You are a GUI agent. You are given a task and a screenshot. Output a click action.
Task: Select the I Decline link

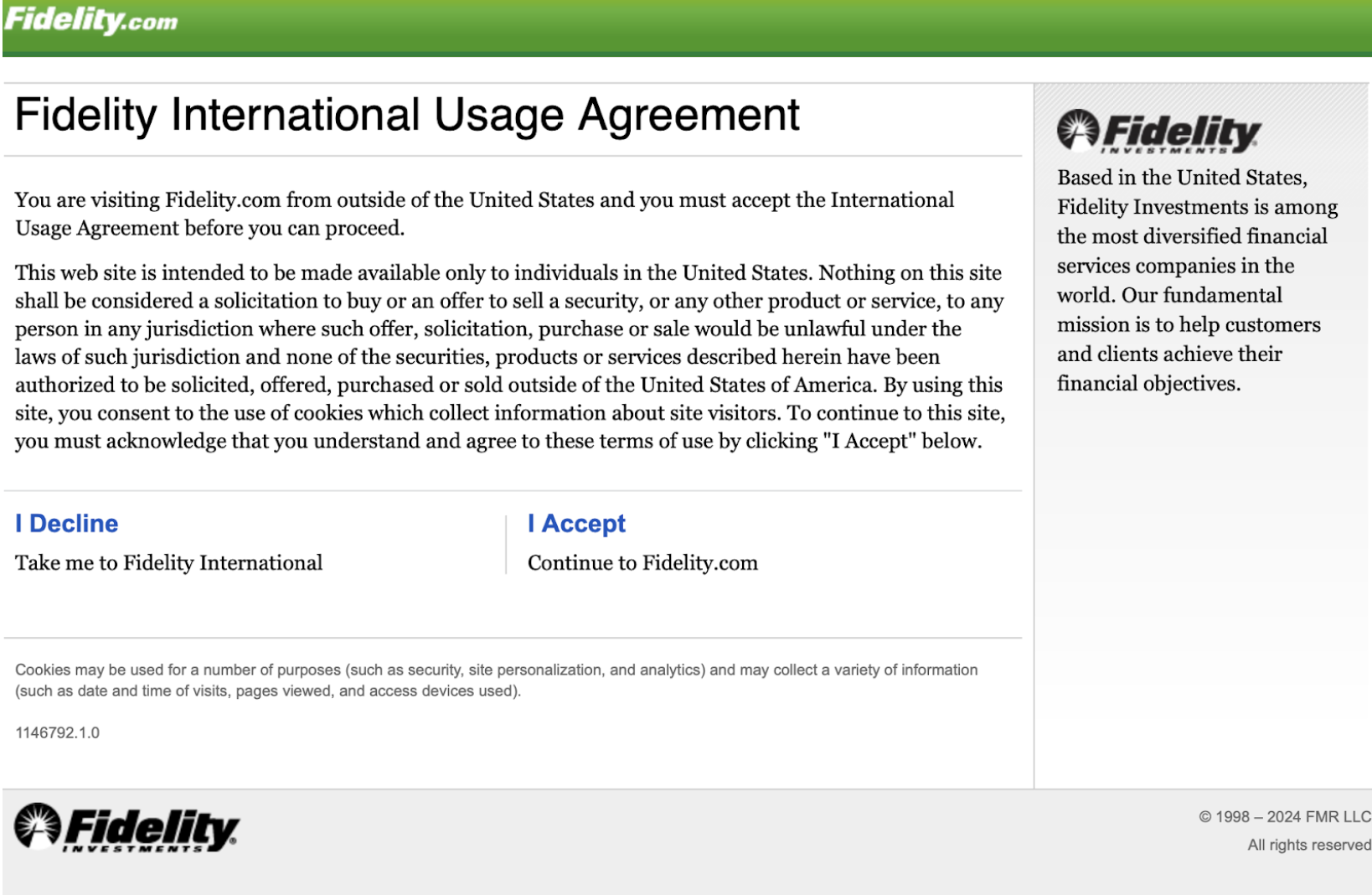pyautogui.click(x=67, y=524)
